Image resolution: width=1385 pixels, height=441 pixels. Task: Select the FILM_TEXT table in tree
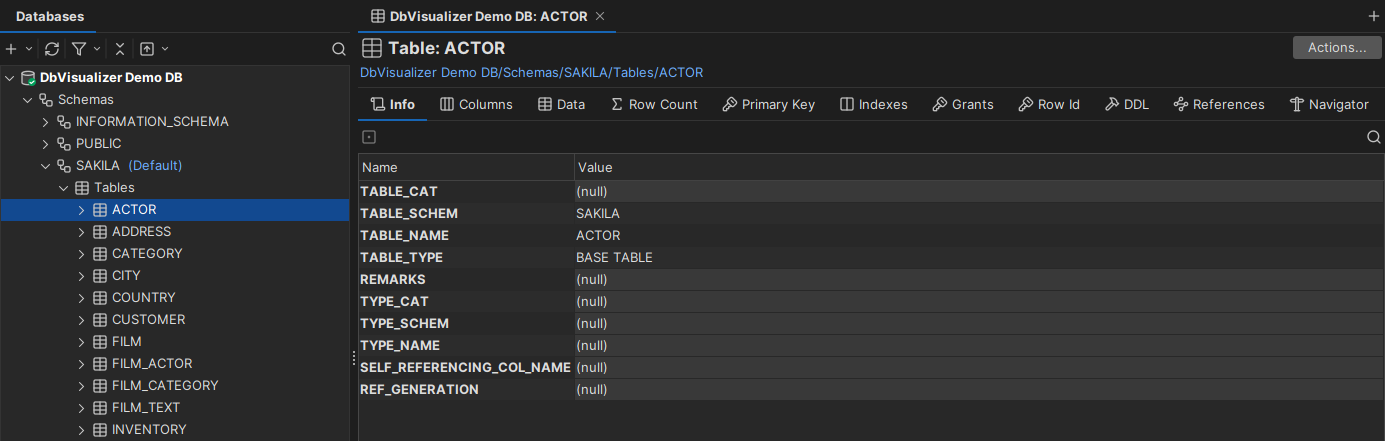coord(146,408)
